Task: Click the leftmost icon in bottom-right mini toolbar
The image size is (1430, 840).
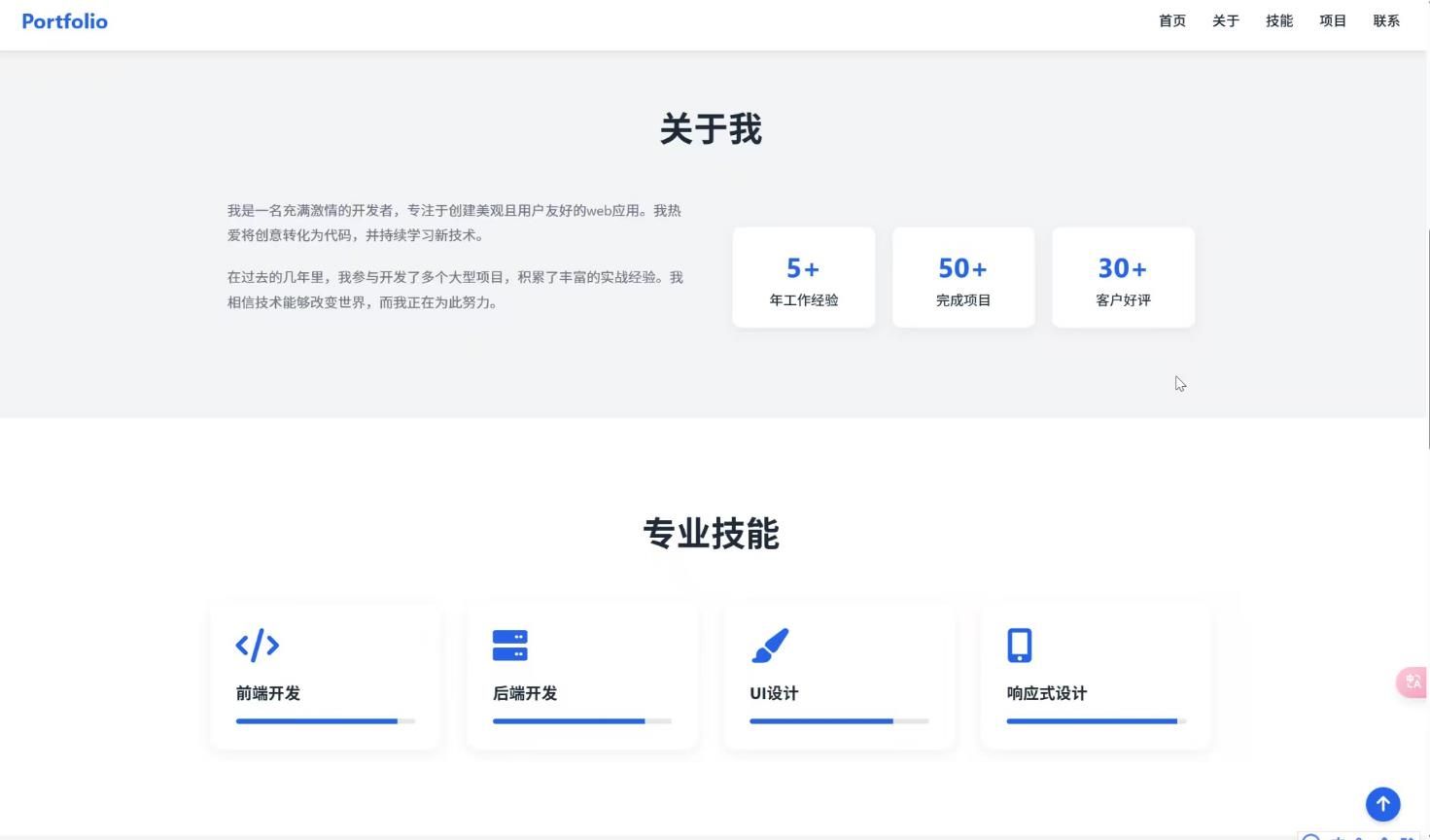Action: [x=1310, y=834]
